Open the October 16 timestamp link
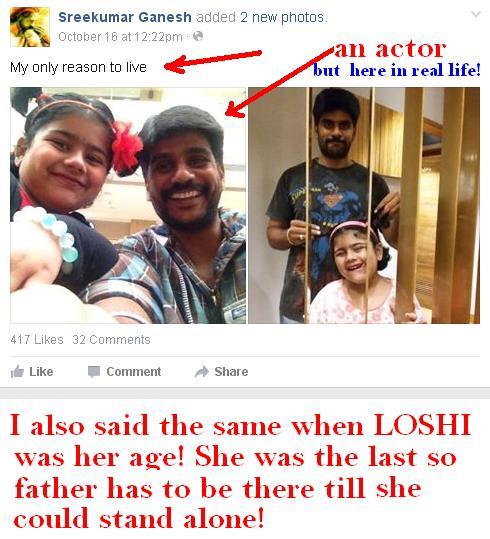 120,36
